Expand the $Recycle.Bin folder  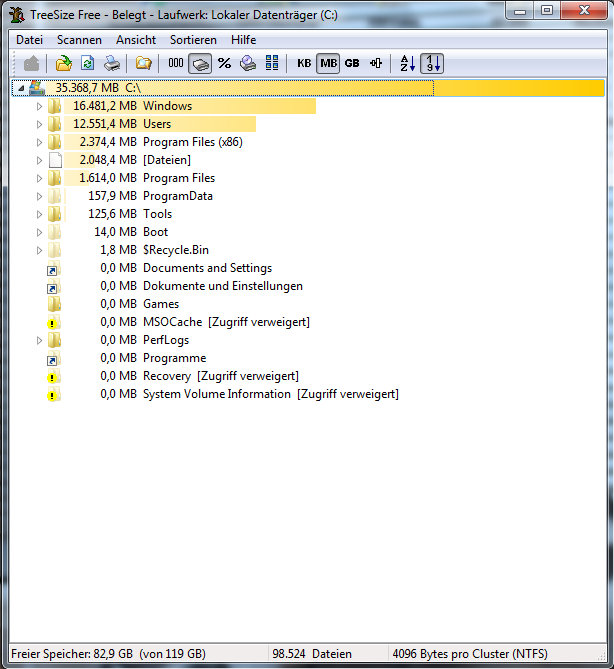39,250
